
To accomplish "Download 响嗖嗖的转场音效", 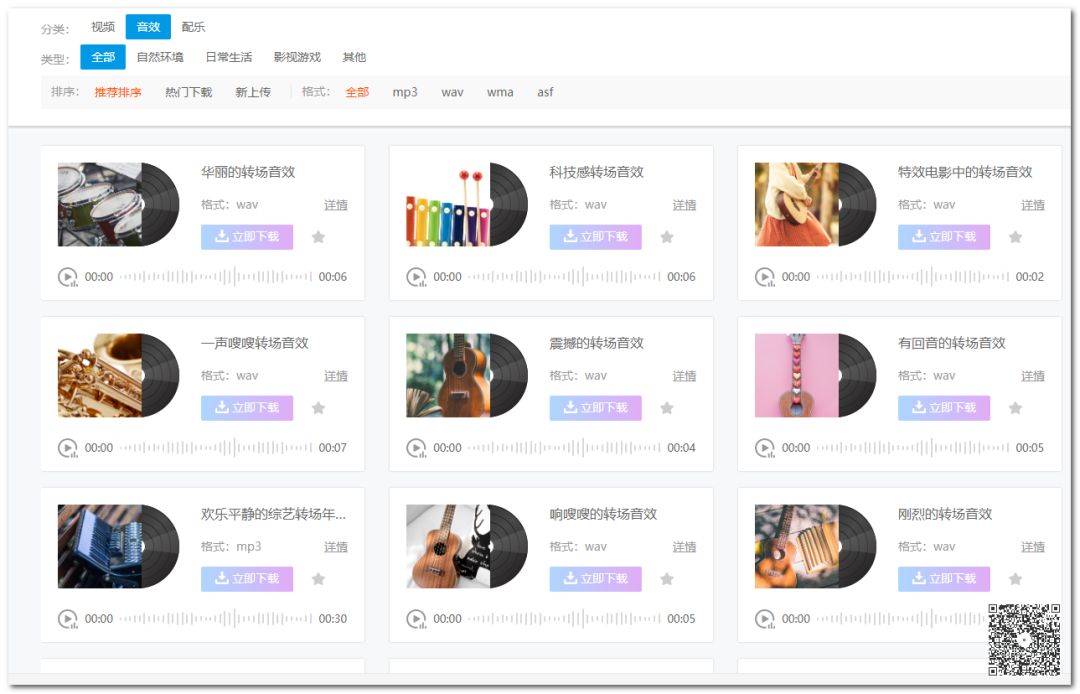I will [x=596, y=578].
